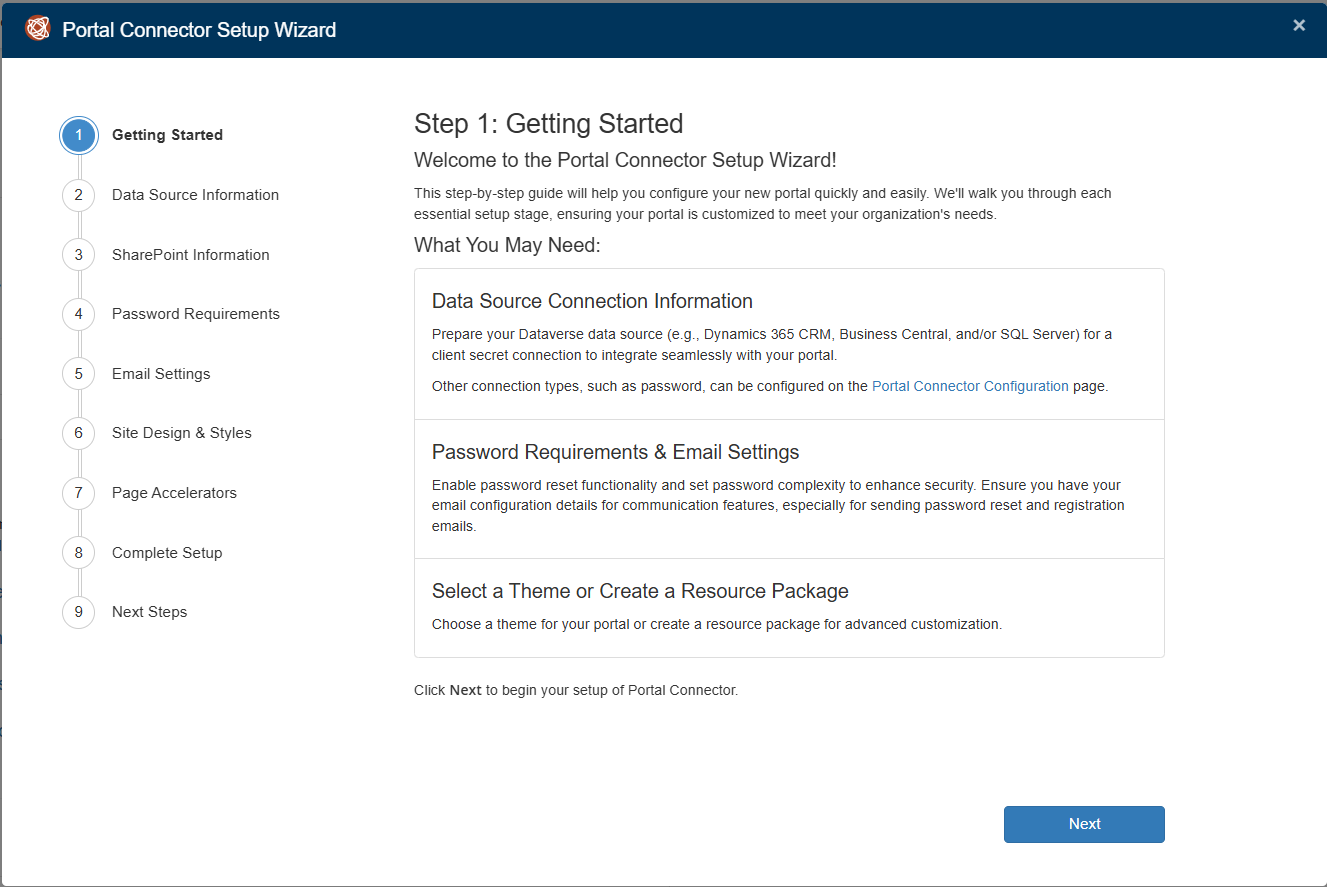Select step 4 circle in wizard
Viewport: 1327px width, 887px height.
(79, 314)
